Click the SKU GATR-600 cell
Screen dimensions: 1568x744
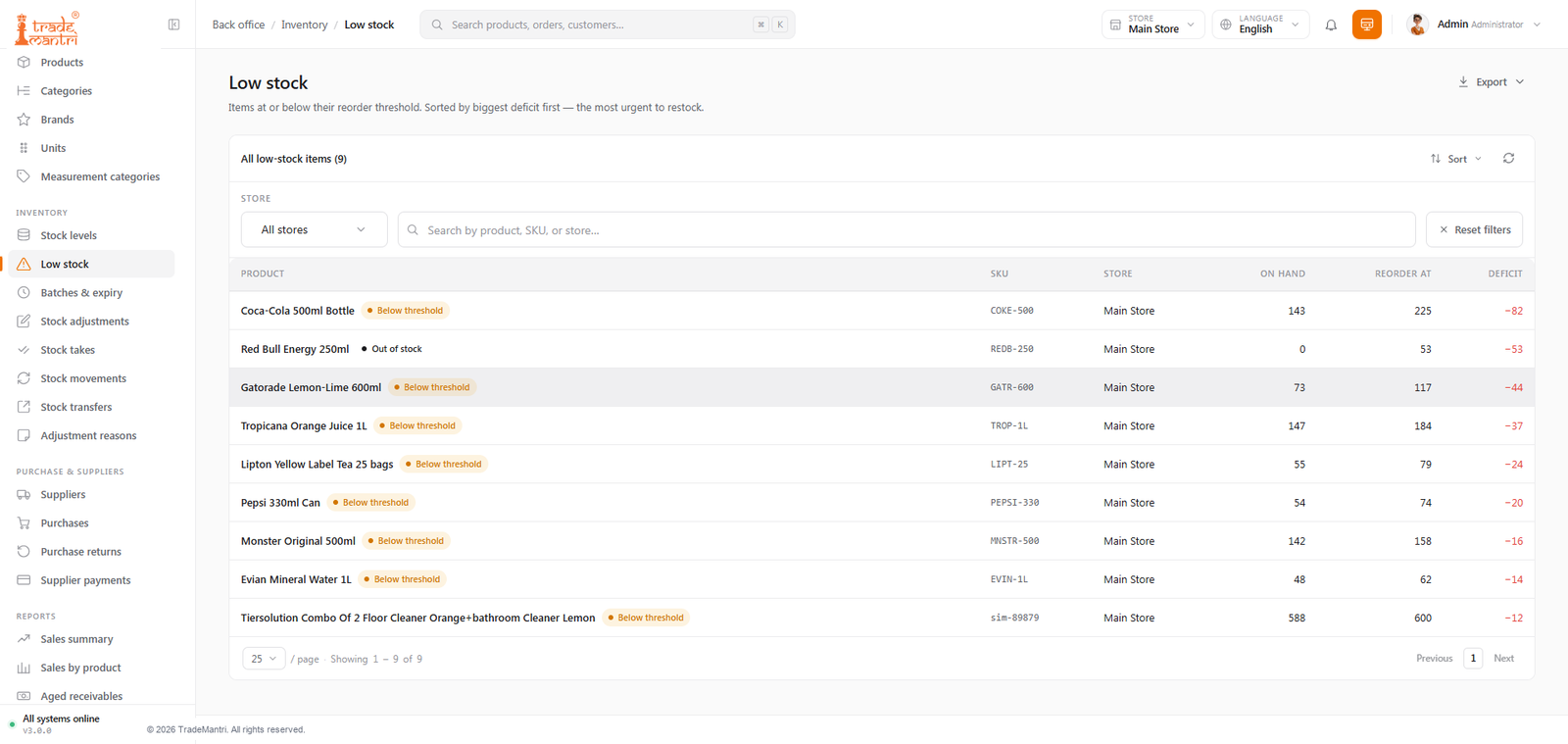click(1011, 387)
